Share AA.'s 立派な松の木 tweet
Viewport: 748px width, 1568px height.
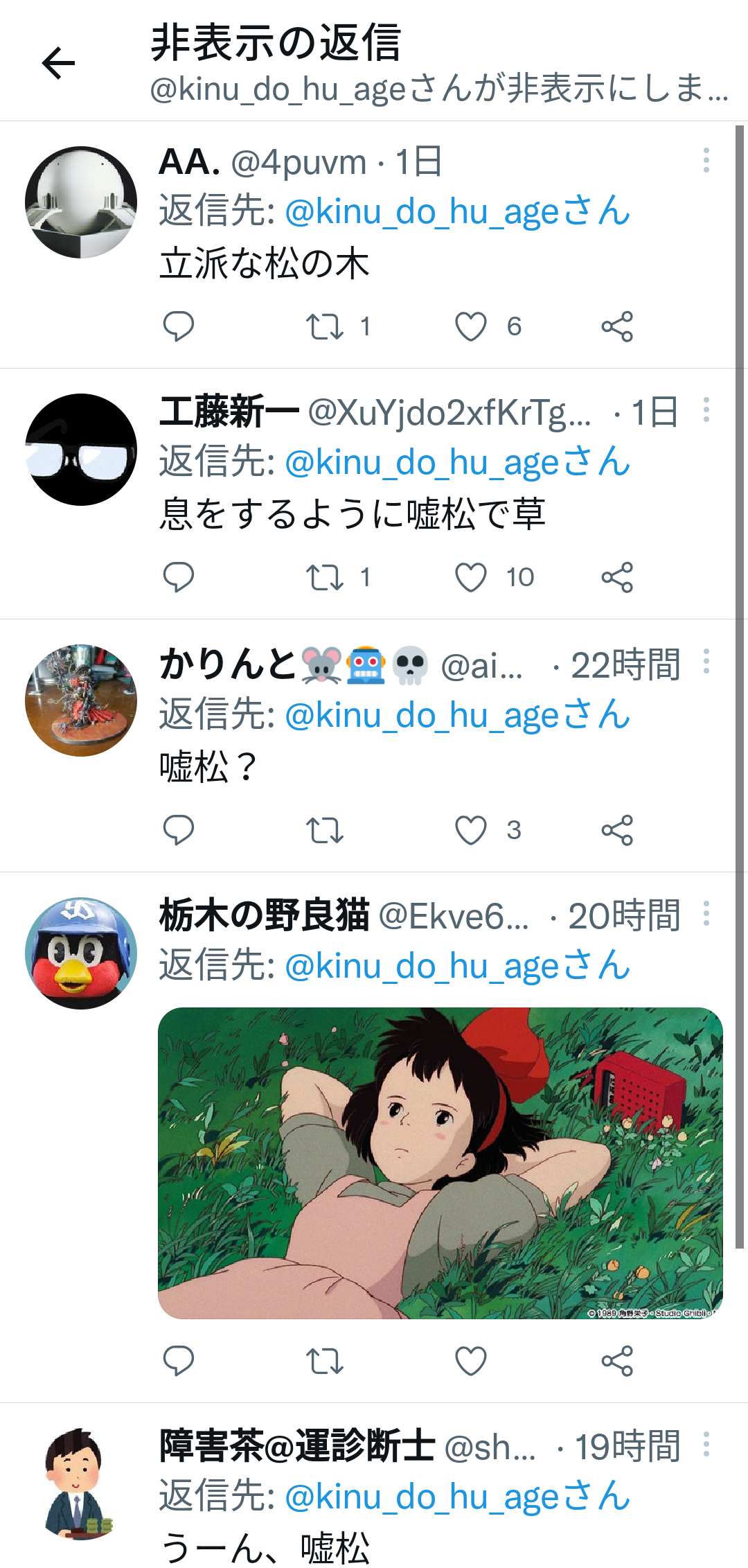(617, 326)
